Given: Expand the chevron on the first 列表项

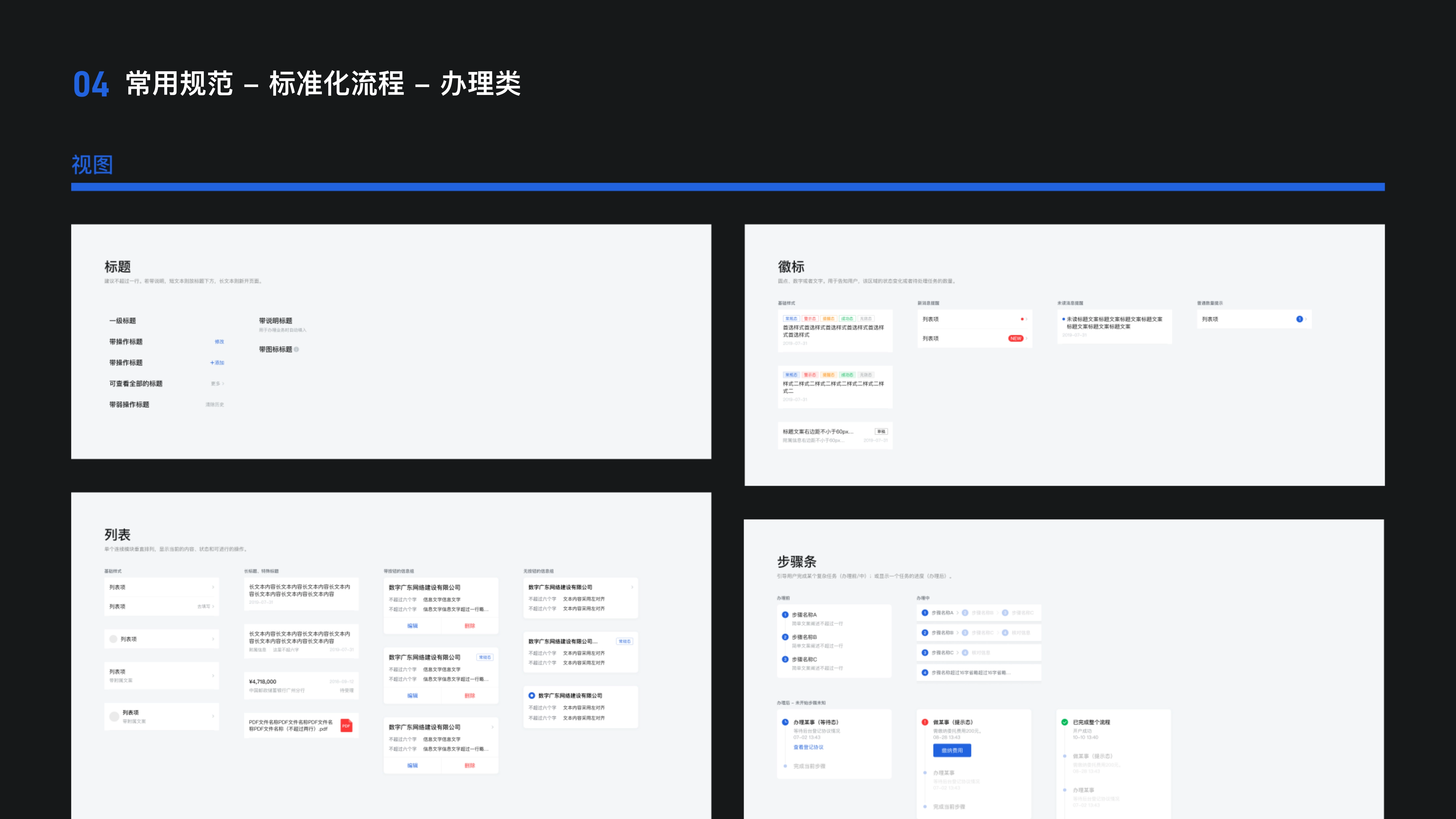Looking at the screenshot, I should [x=214, y=587].
